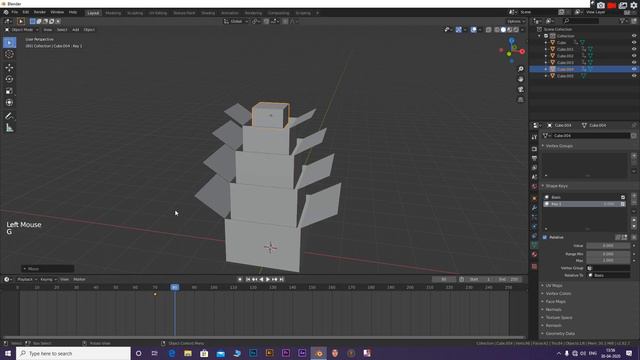The height and width of the screenshot is (360, 640).
Task: Open the viewport Select menu
Action: (x=62, y=30)
